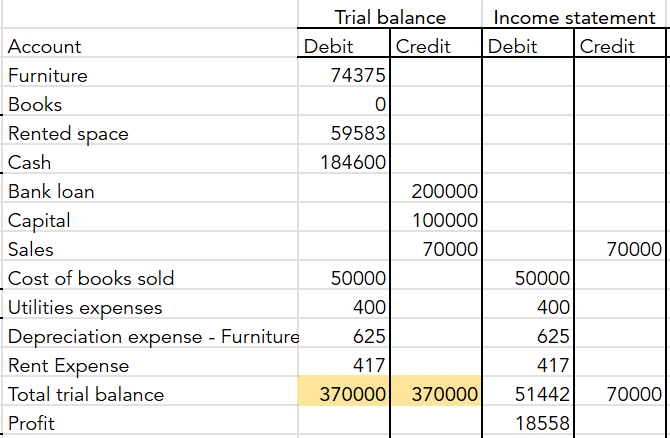Select Utilities expenses trial balance 400
The image size is (670, 438).
click(x=344, y=305)
